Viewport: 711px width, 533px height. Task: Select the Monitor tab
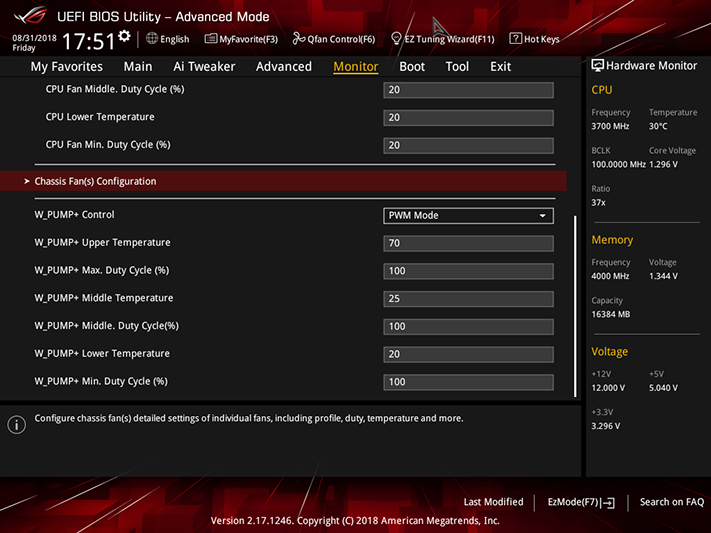356,67
